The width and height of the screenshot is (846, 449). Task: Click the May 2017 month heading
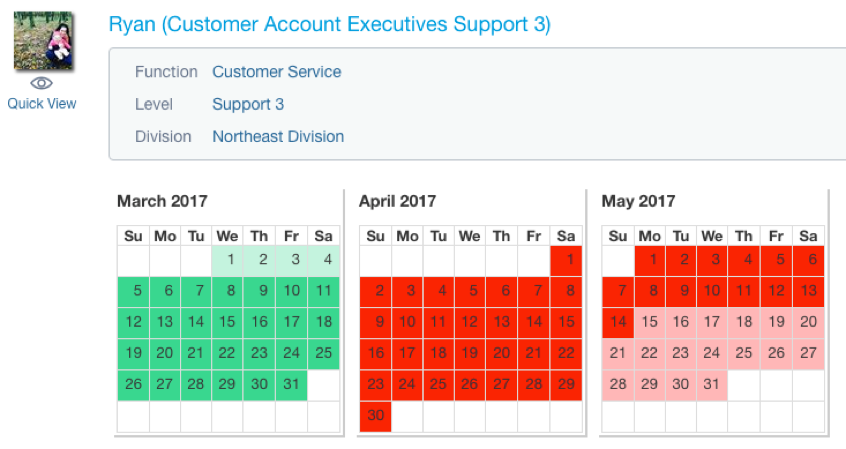tap(638, 201)
